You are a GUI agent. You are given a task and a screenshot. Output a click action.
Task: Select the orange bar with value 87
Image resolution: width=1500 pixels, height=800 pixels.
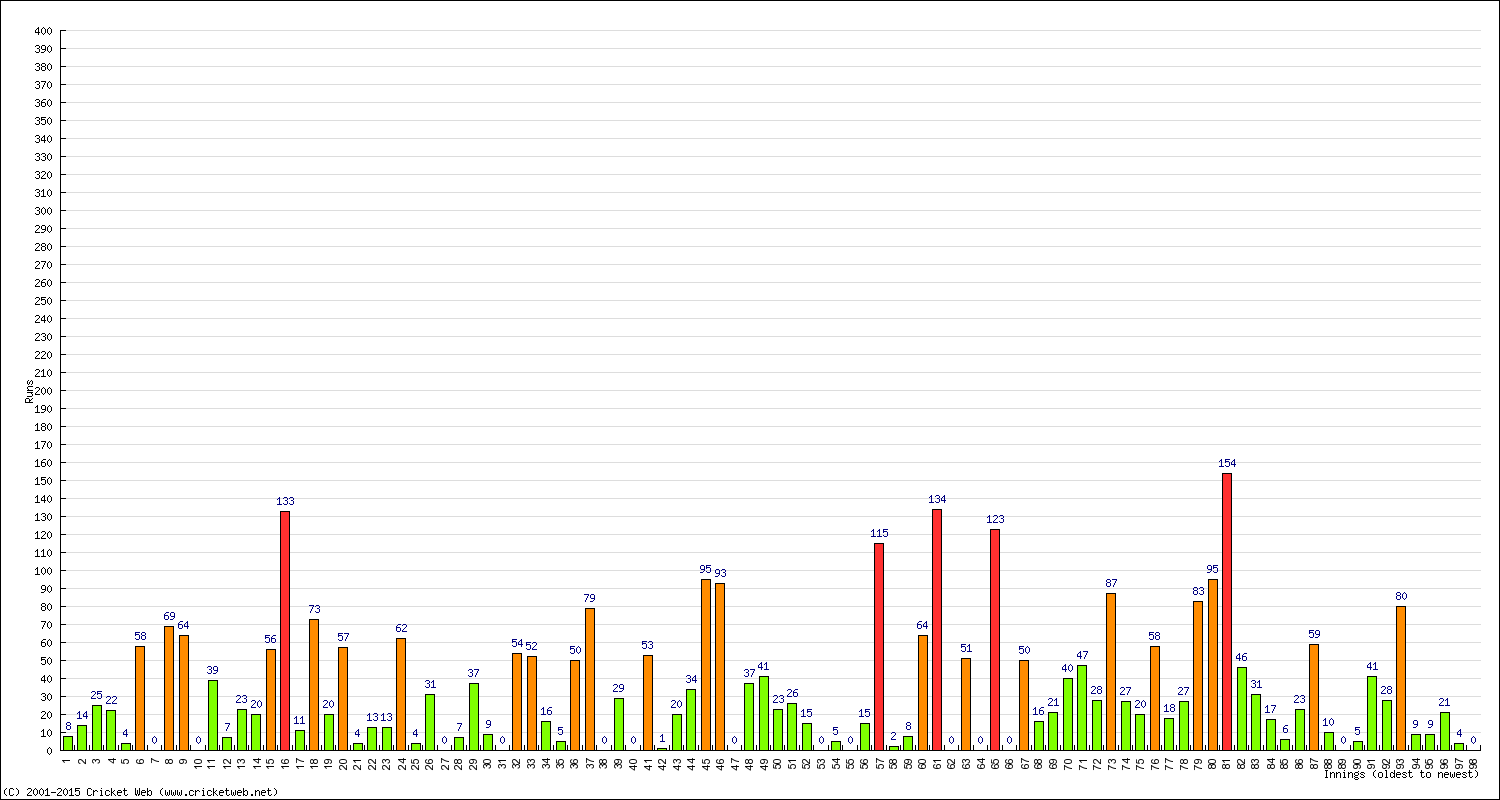point(1111,672)
